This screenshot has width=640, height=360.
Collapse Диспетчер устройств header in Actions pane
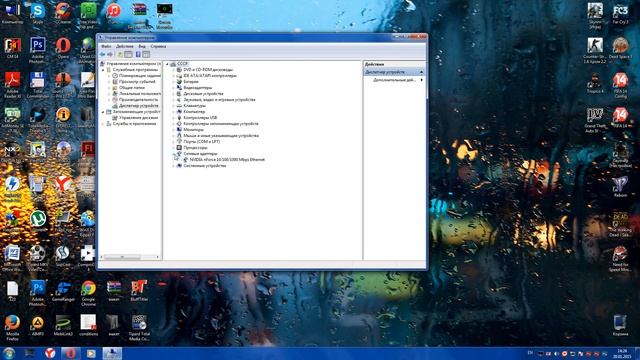coord(421,72)
